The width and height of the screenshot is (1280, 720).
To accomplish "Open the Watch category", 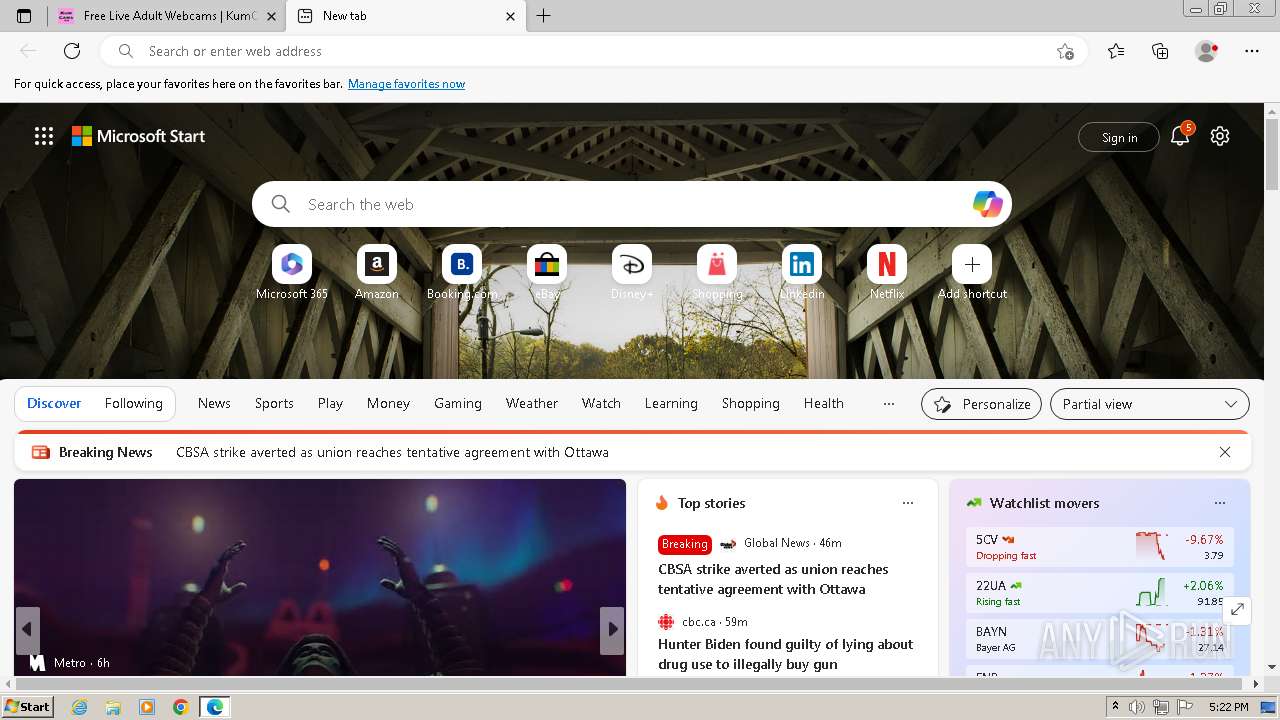I will (x=601, y=404).
